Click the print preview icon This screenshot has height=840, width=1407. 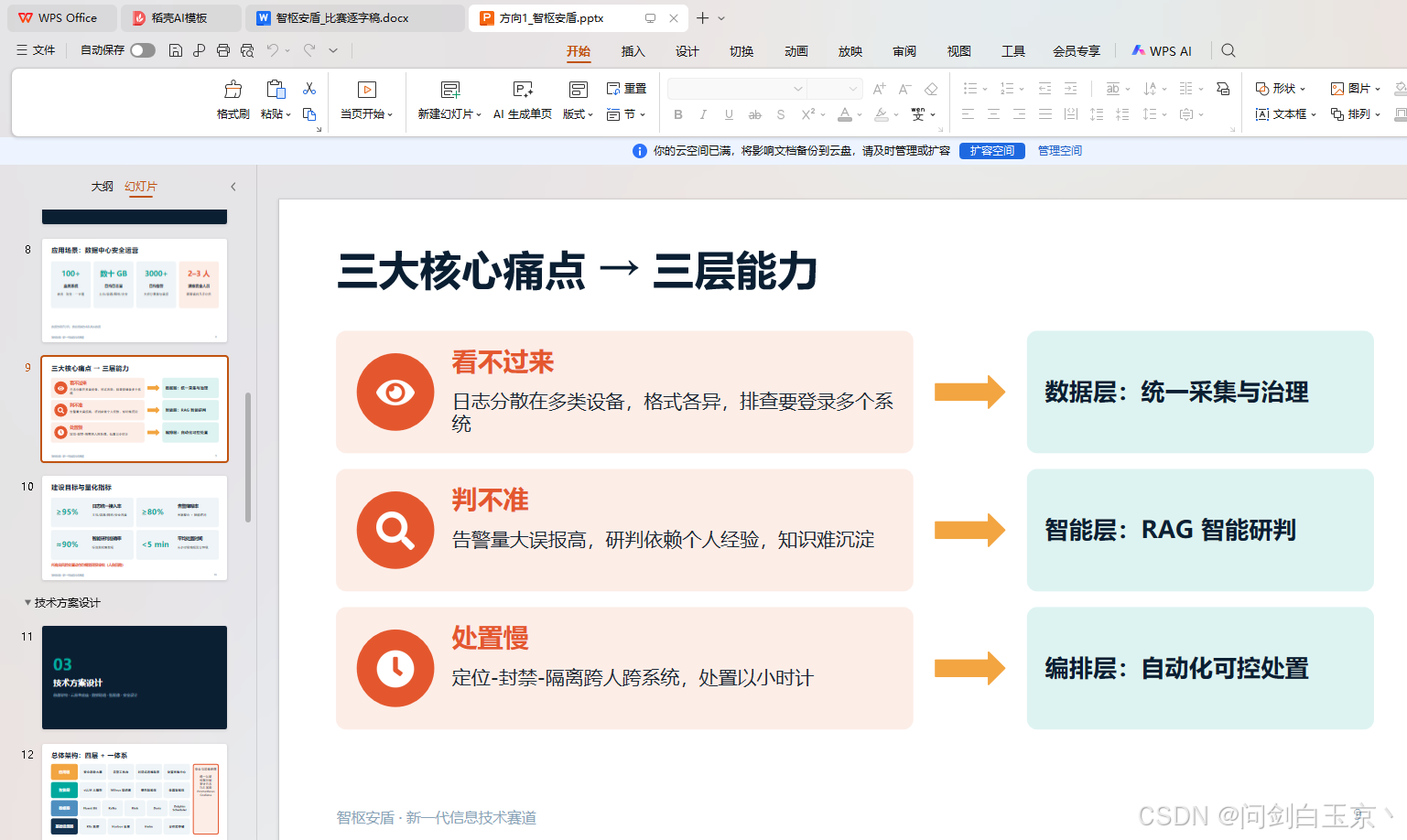[247, 50]
